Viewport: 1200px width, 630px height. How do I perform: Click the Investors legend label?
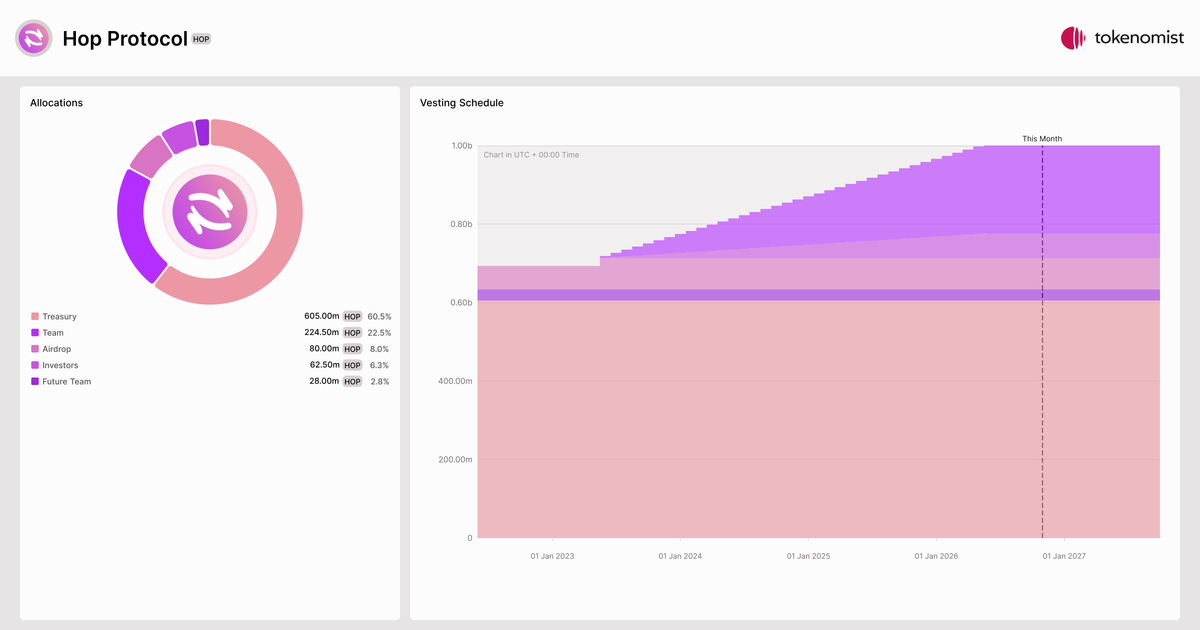point(60,365)
